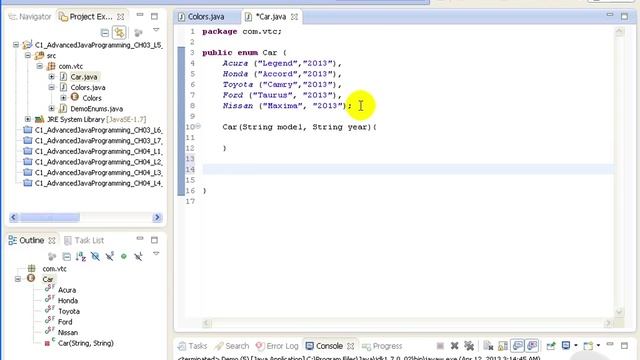Image resolution: width=640 pixels, height=360 pixels.
Task: Select DemoEnums.java file in tree
Action: [96, 109]
